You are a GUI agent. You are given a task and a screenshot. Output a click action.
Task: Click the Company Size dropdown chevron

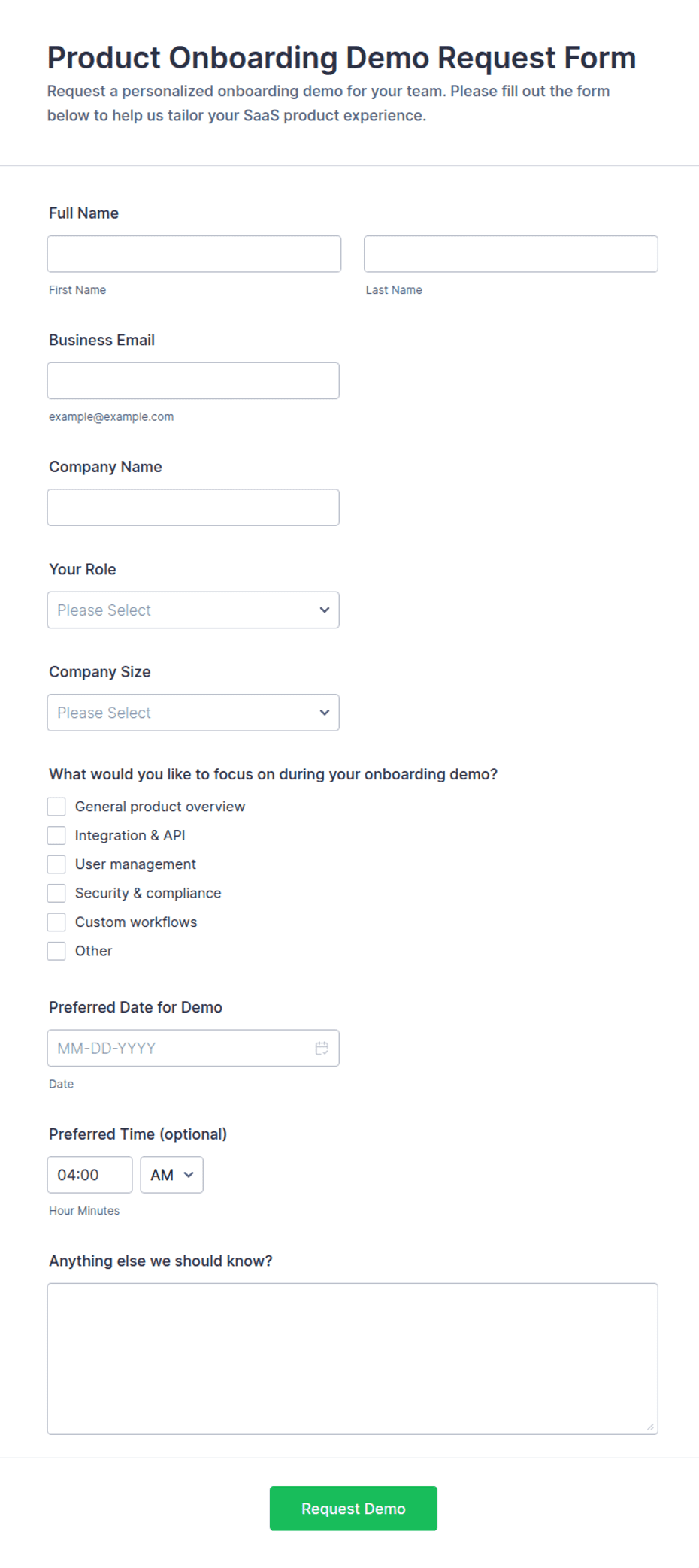325,713
